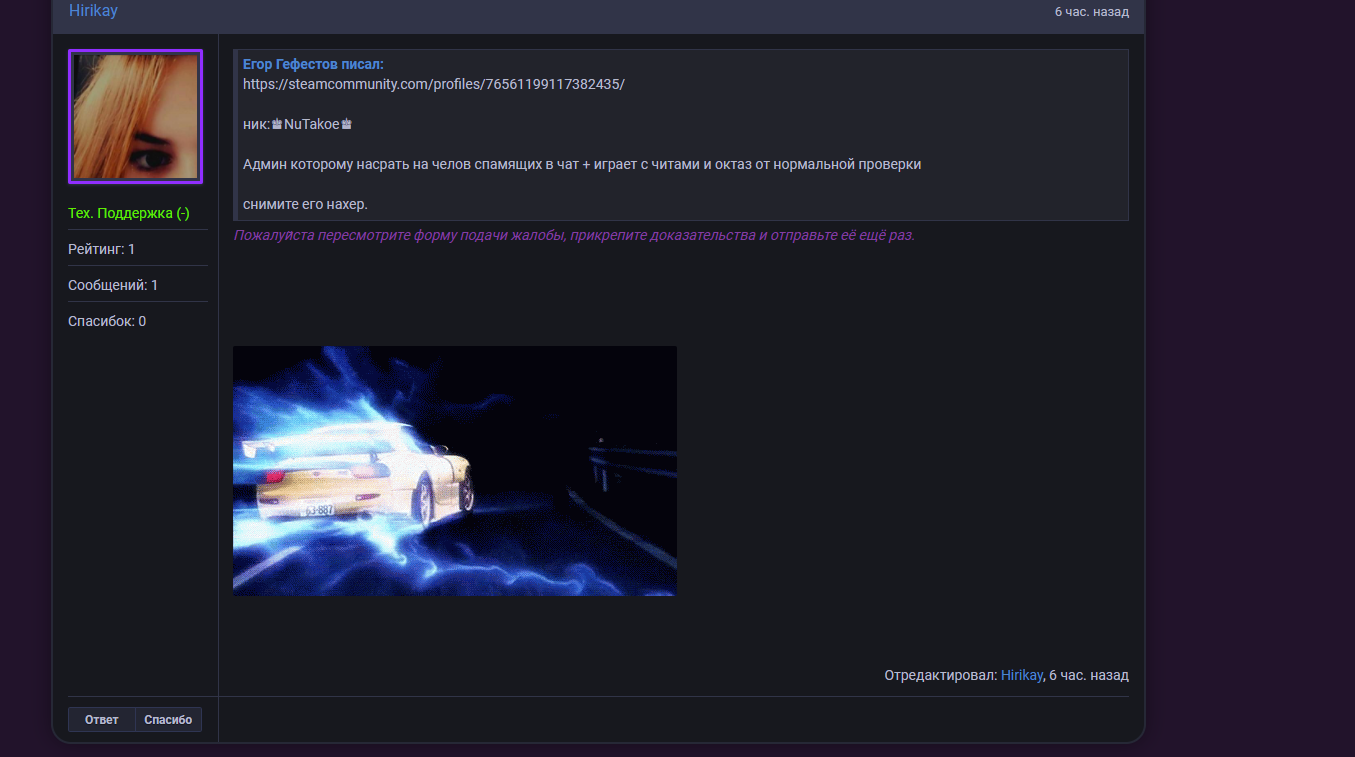Click the glowing drifting car image

pyautogui.click(x=455, y=471)
